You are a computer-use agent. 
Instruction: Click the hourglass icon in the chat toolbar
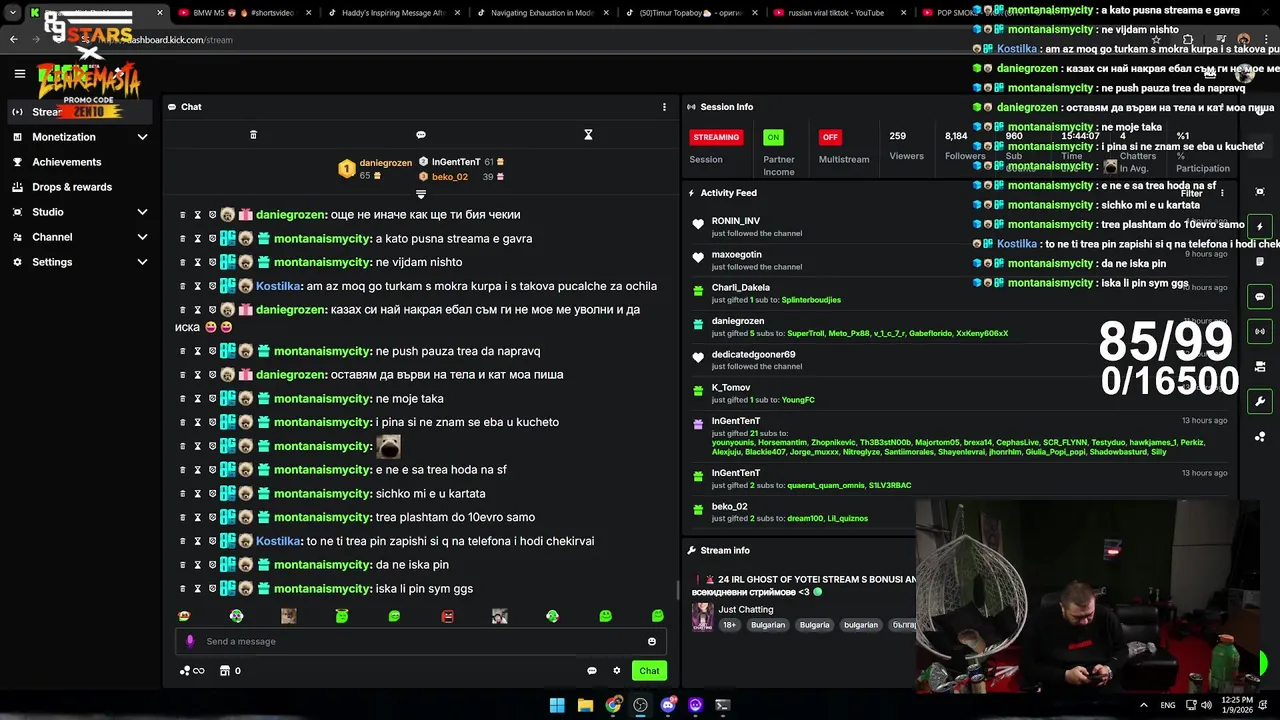coord(588,135)
